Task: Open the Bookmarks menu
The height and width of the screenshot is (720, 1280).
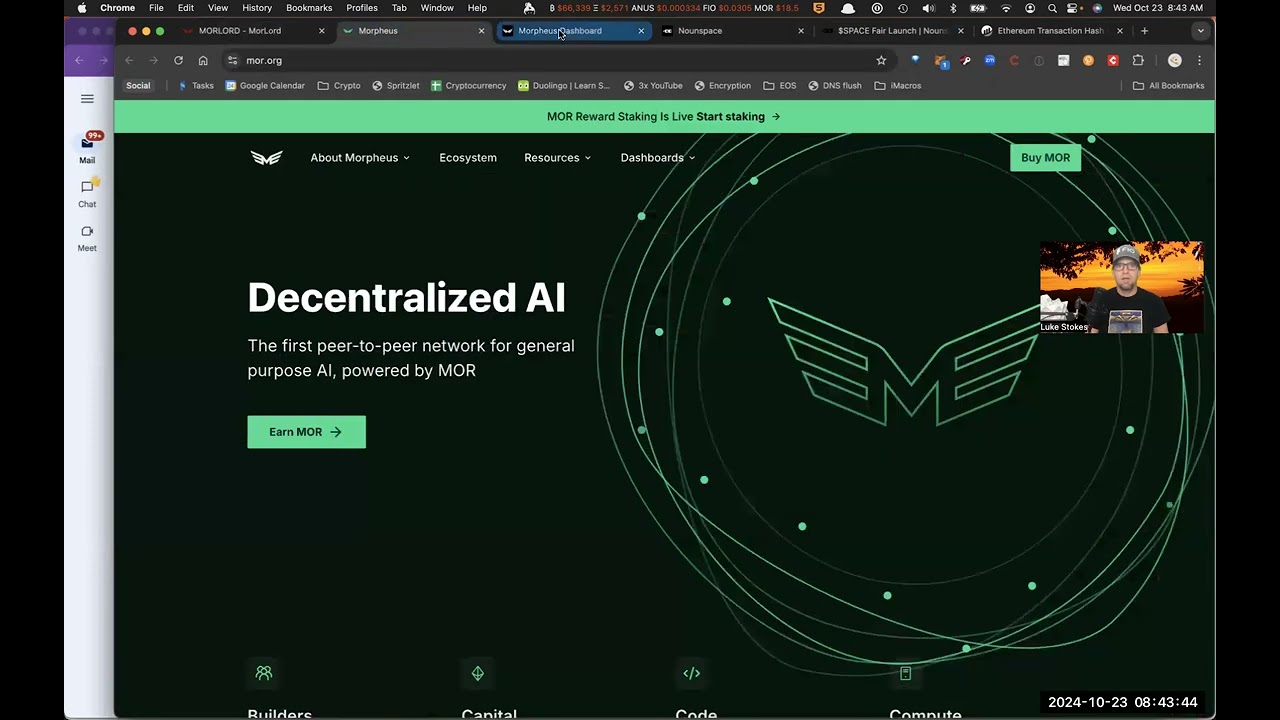Action: click(309, 8)
